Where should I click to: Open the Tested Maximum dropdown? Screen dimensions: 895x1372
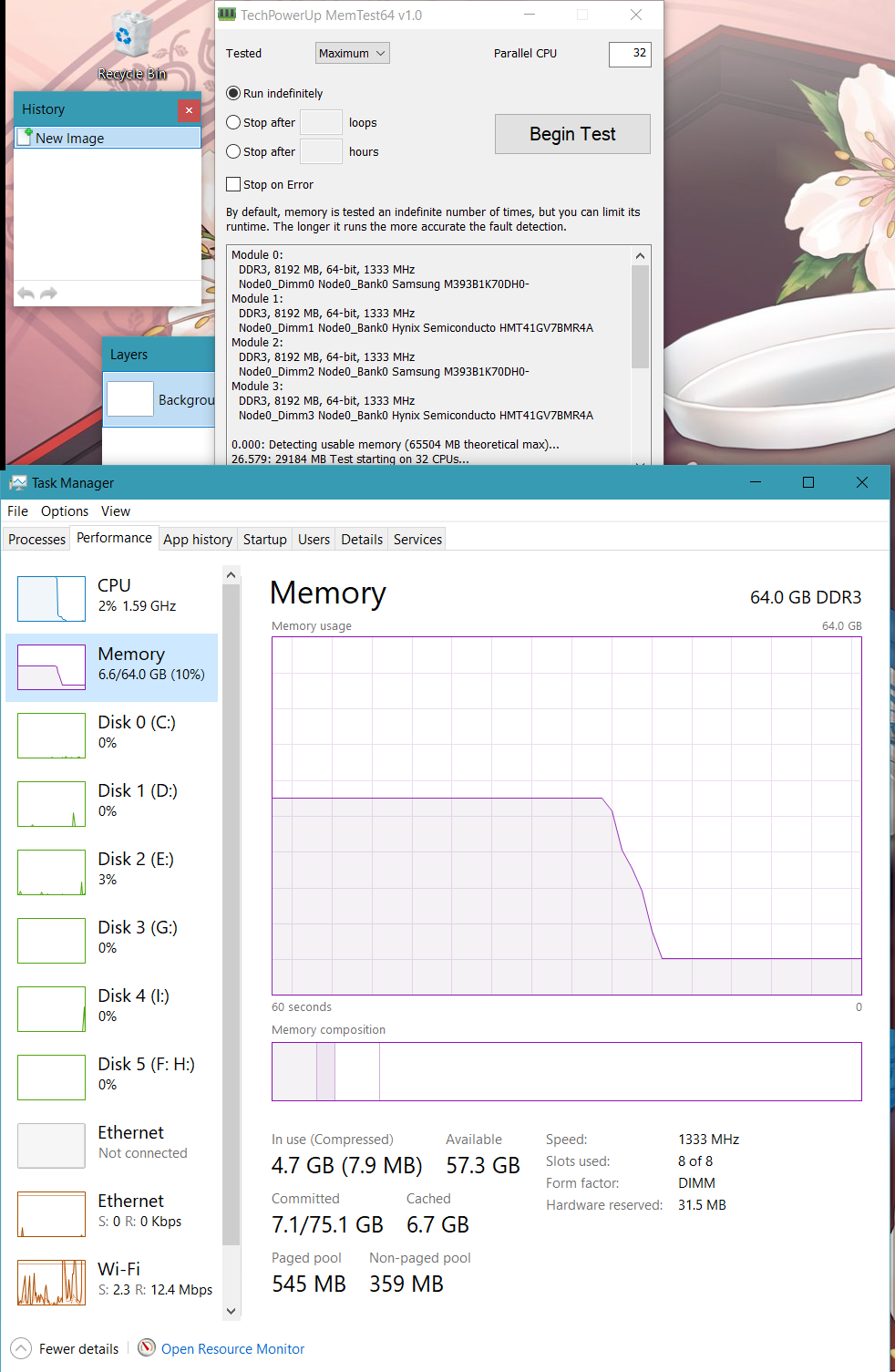coord(353,54)
